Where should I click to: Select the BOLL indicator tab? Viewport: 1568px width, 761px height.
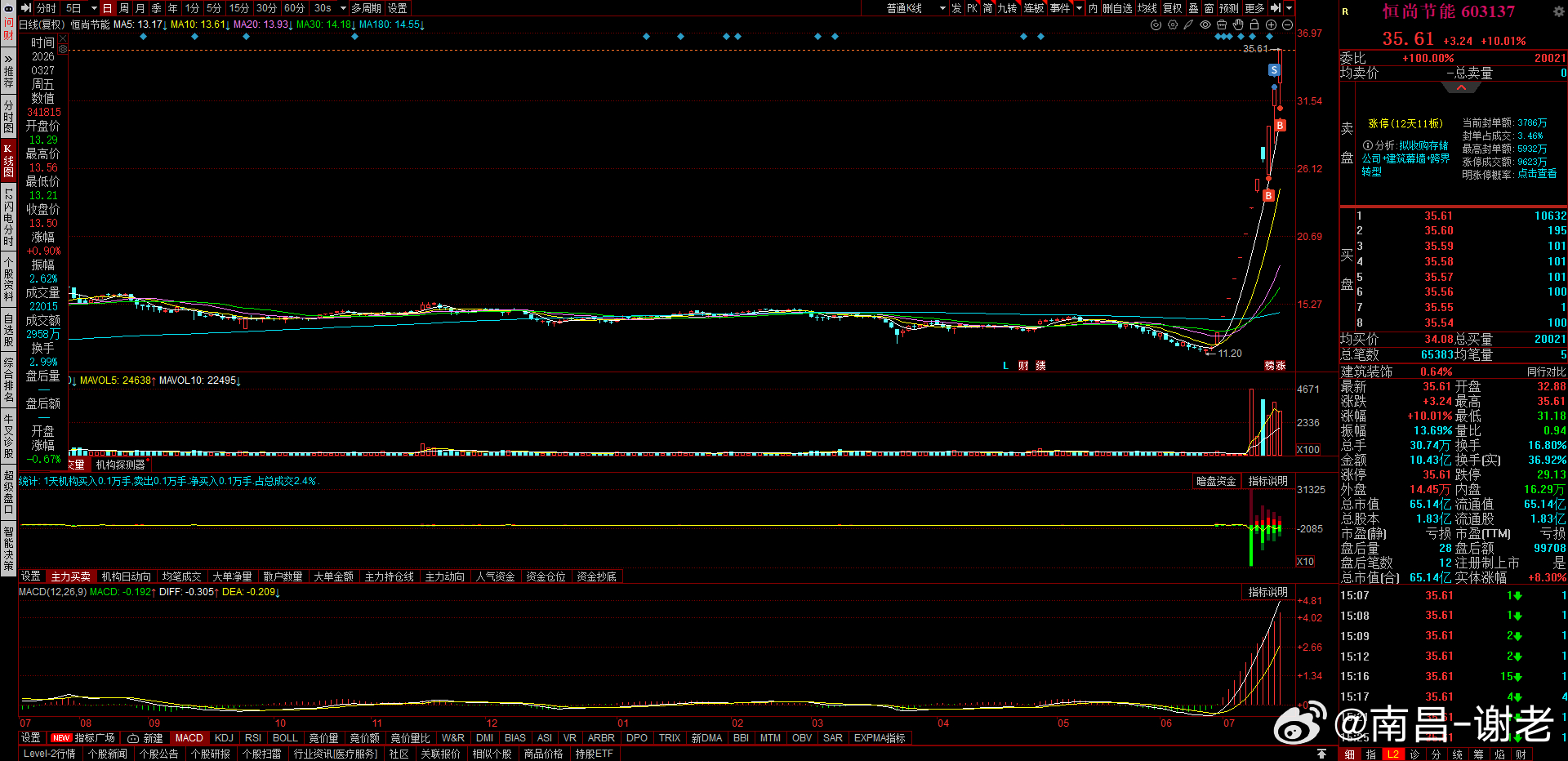[285, 738]
